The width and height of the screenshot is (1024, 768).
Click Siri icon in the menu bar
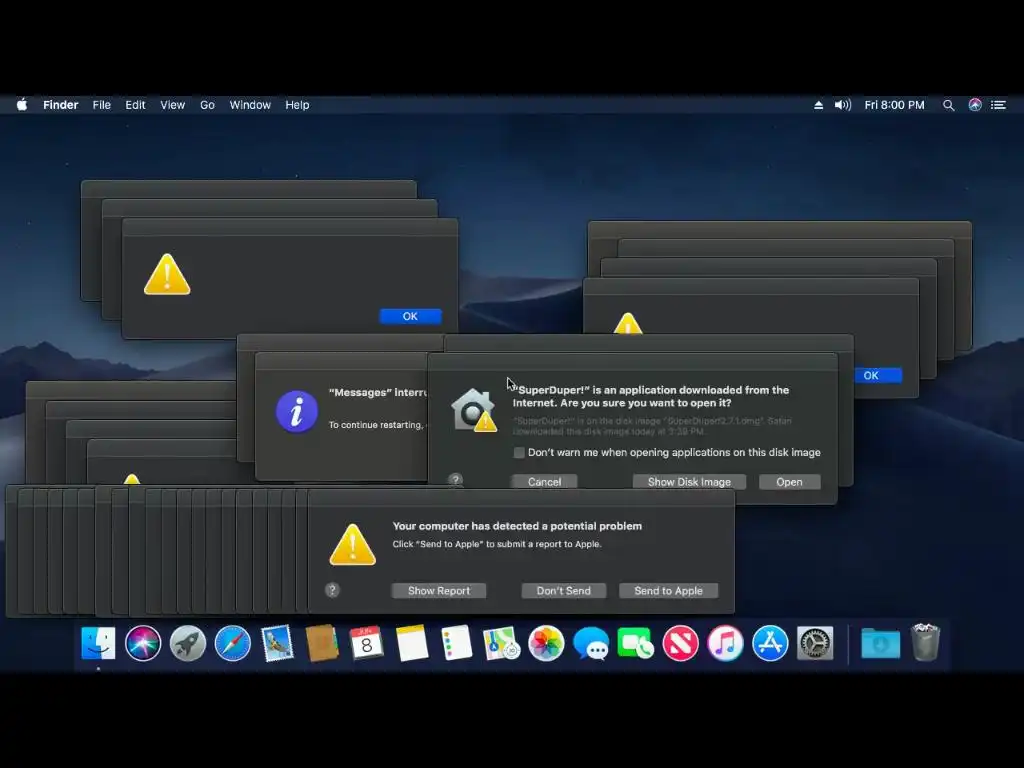coord(974,105)
